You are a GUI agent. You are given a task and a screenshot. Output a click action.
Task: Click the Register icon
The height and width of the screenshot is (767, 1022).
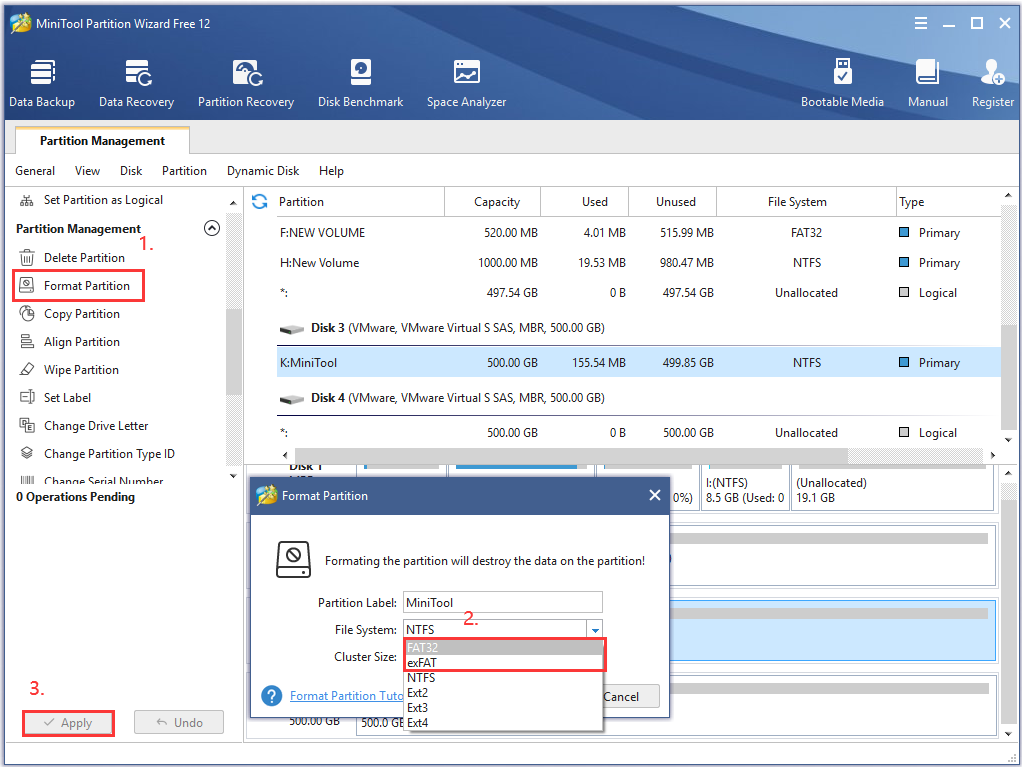pyautogui.click(x=991, y=80)
